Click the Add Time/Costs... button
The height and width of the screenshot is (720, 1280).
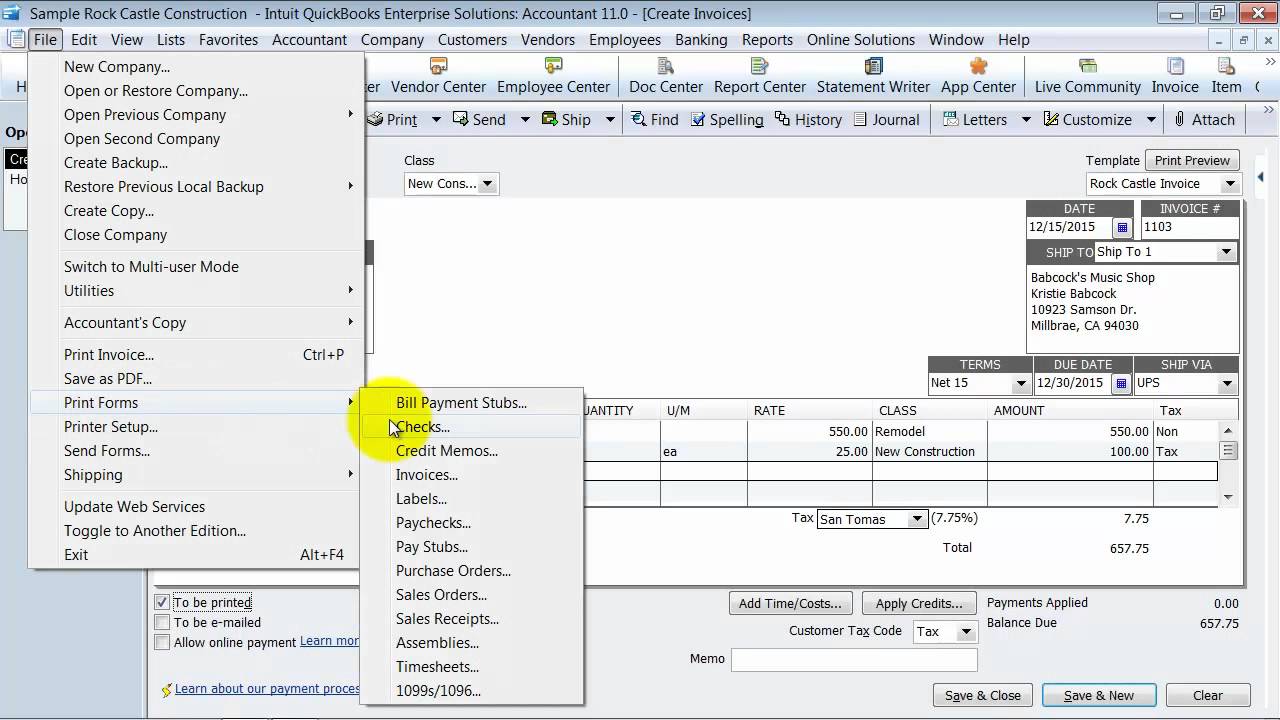[790, 603]
